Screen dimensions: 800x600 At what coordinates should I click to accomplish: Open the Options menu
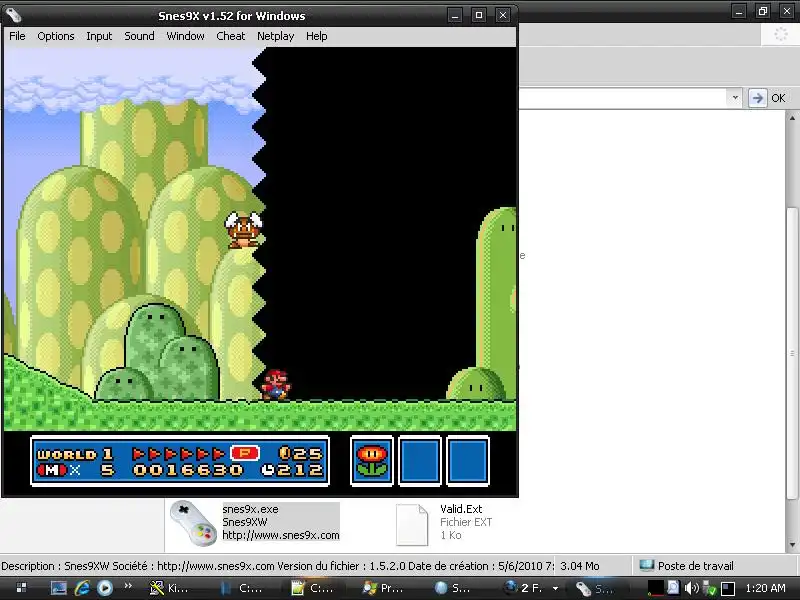[56, 36]
